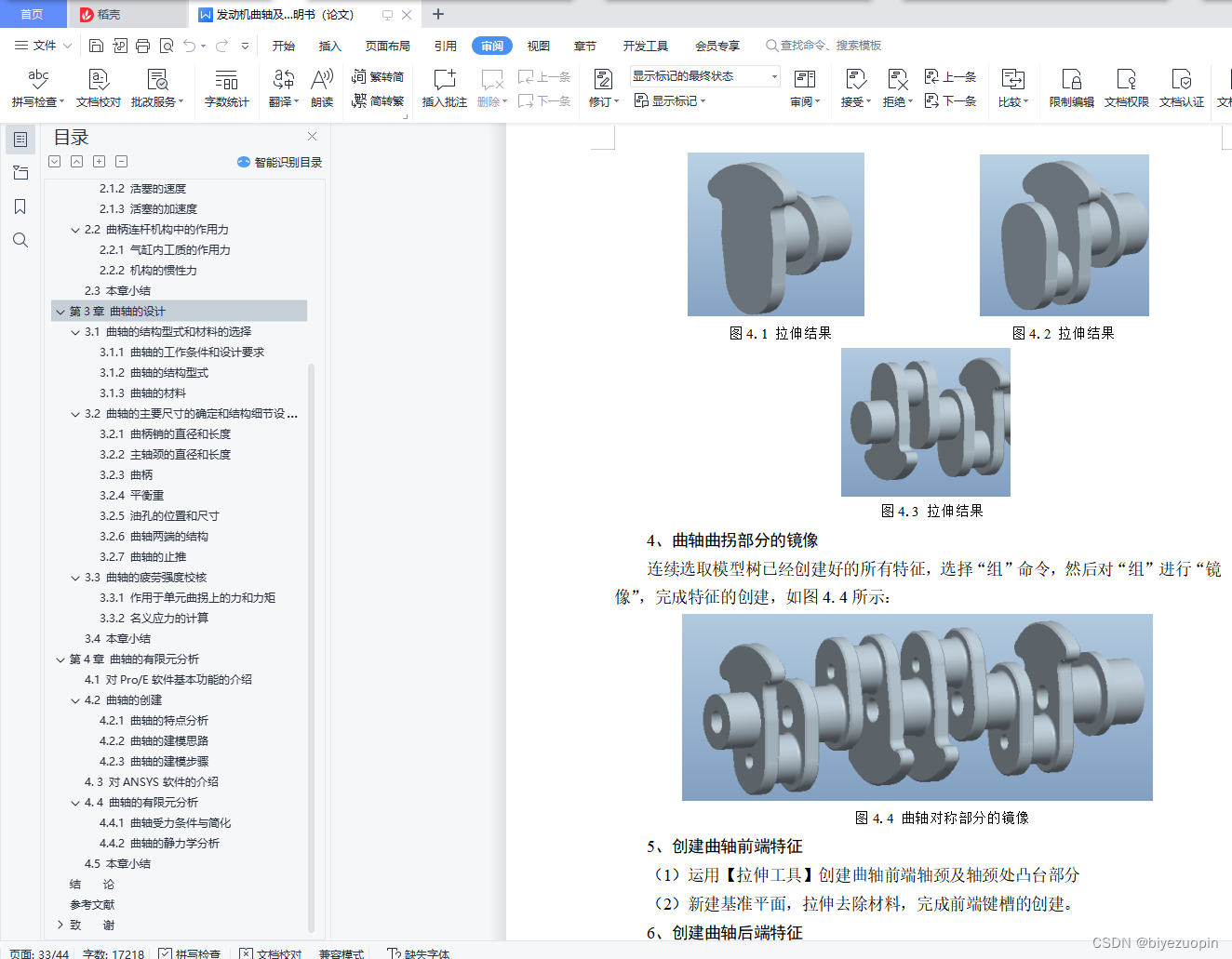Switch to the 章节 tab
Image resolution: width=1232 pixels, height=959 pixels.
(x=584, y=46)
